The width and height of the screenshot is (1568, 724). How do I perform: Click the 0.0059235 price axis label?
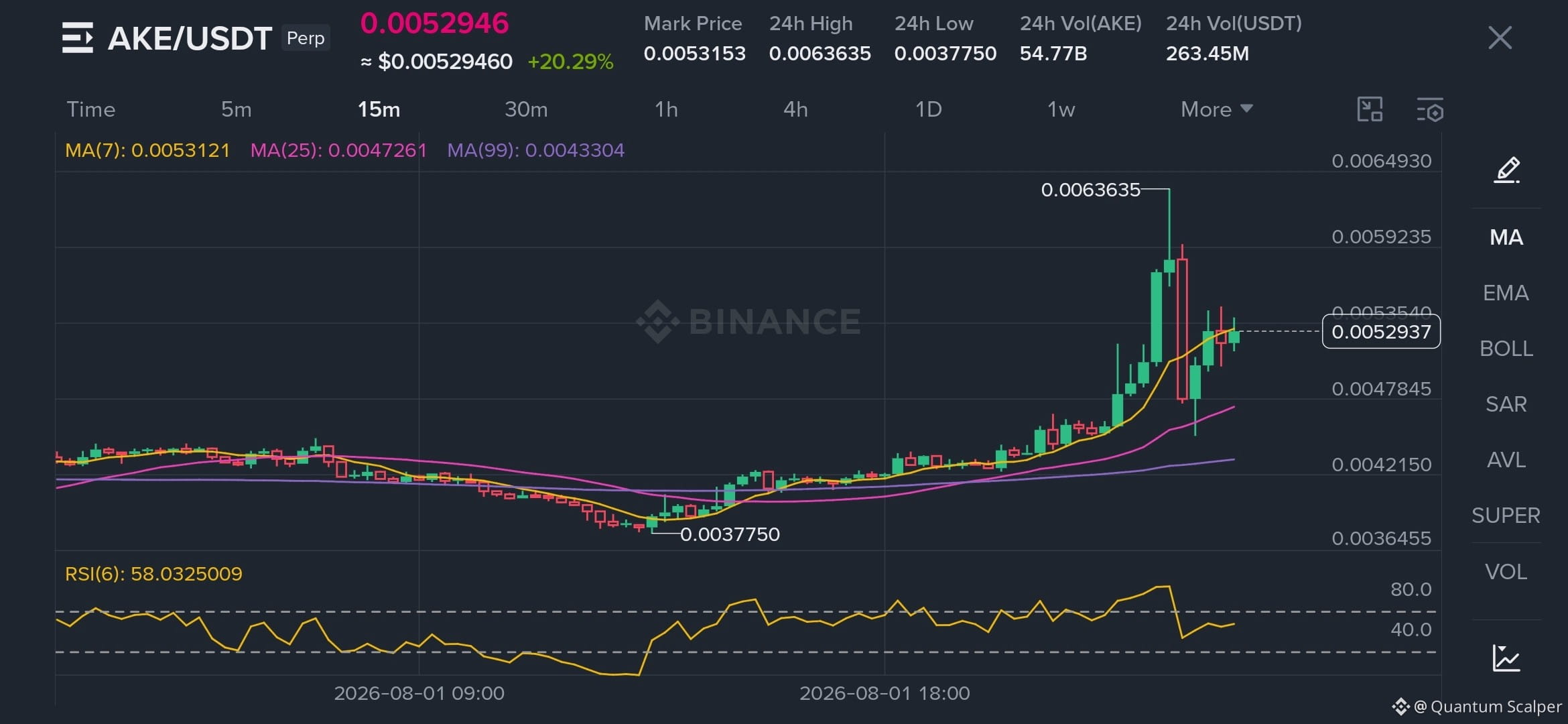[1382, 237]
